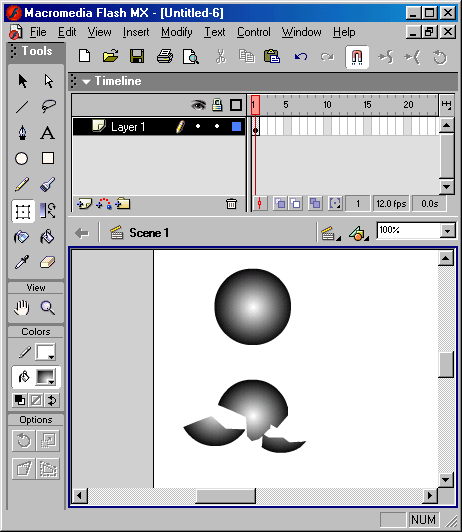The image size is (462, 532).
Task: Toggle show all layers as outlines
Action: click(x=236, y=105)
